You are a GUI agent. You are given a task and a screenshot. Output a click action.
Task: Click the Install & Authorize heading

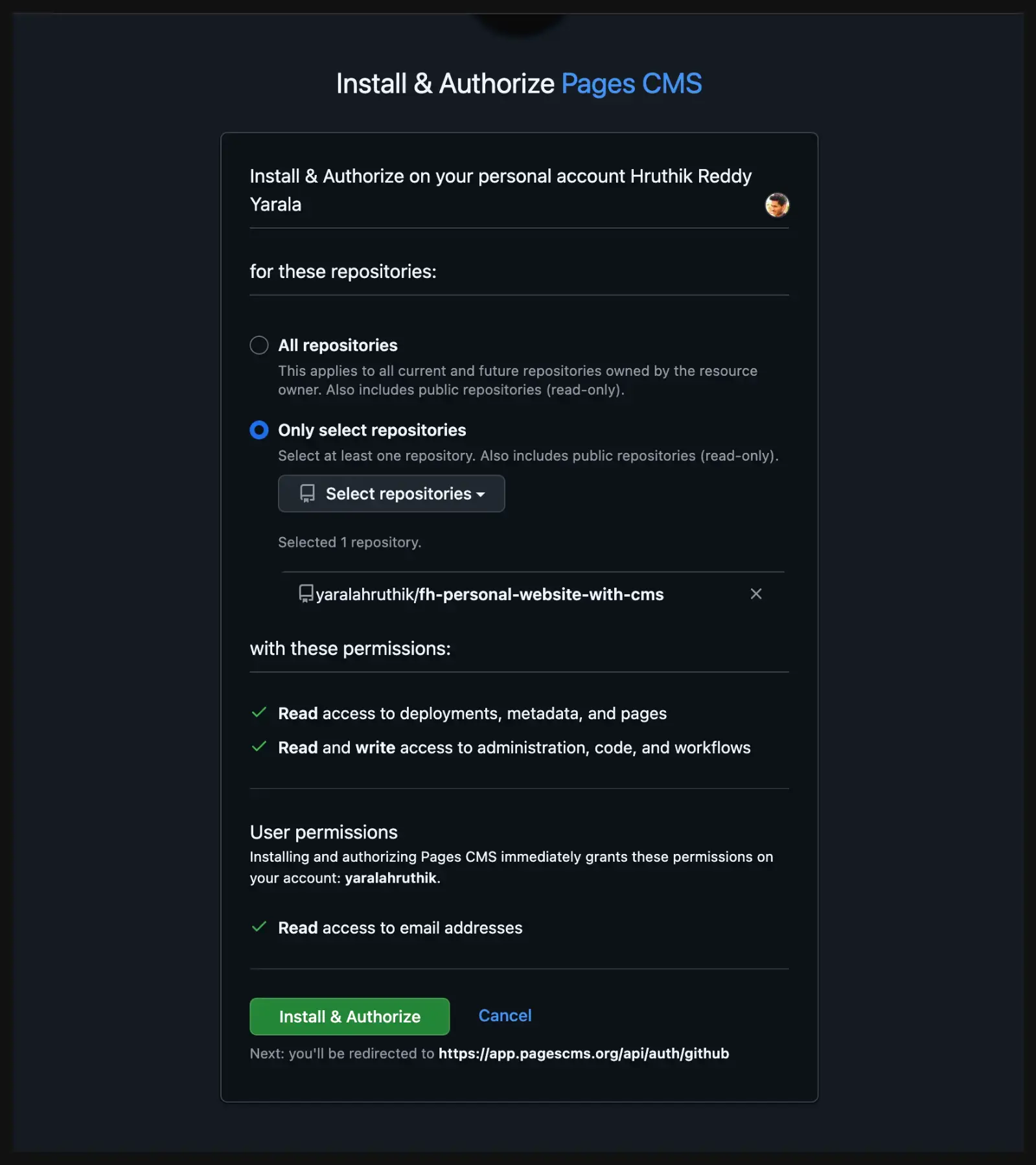coord(446,83)
